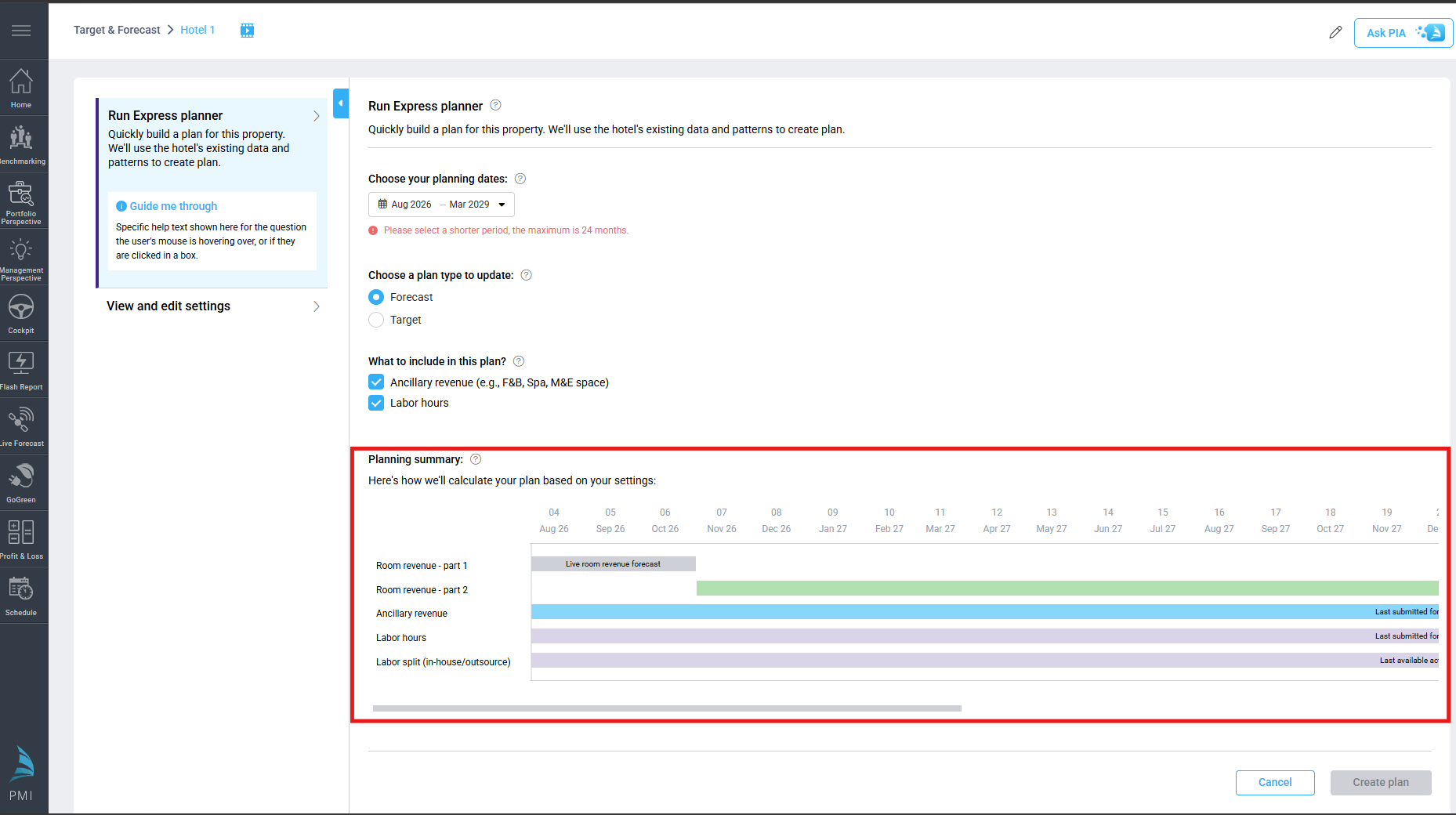Open the hamburger menu
This screenshot has height=815, width=1456.
[21, 30]
